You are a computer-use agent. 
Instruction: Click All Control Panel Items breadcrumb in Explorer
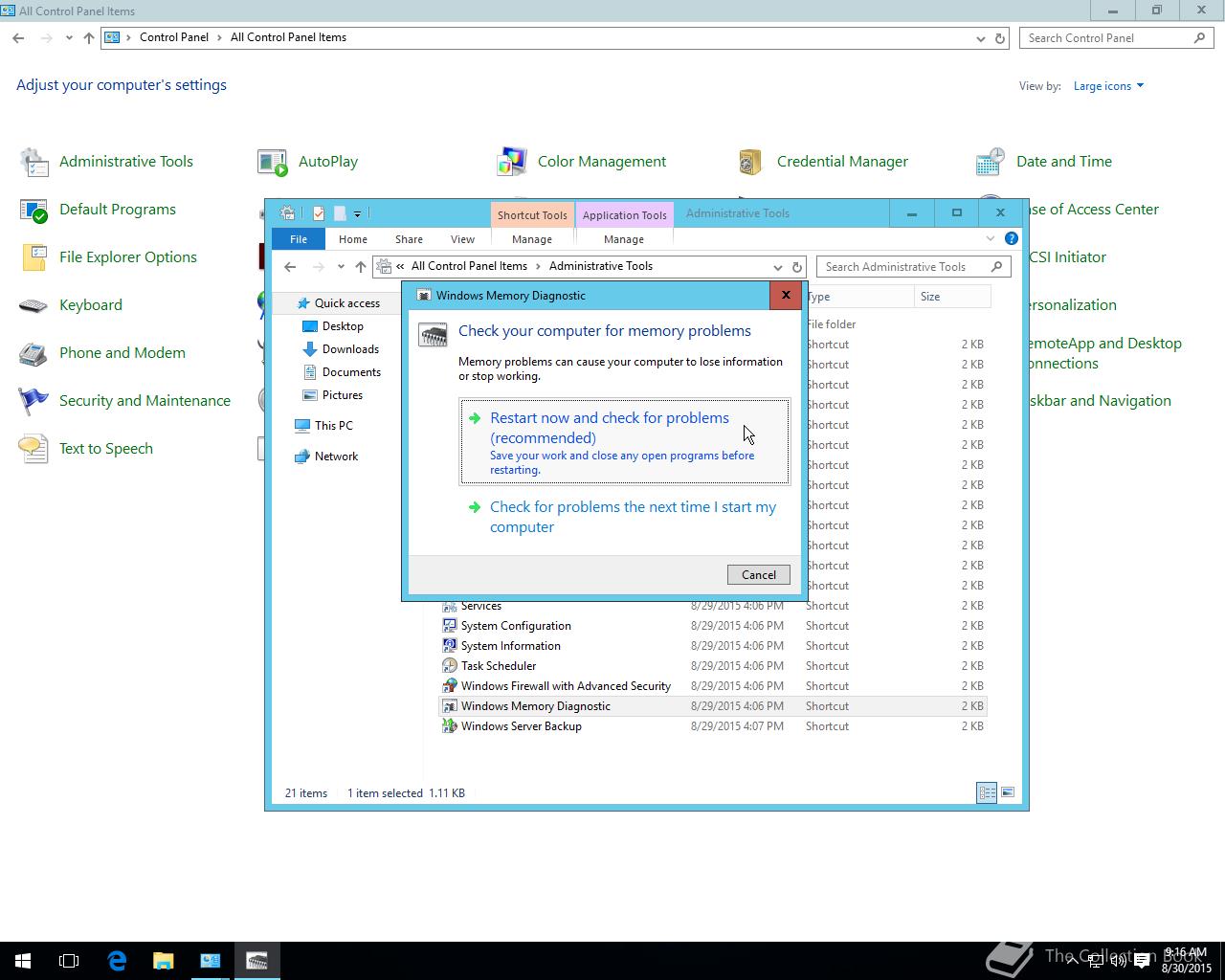pyautogui.click(x=469, y=266)
